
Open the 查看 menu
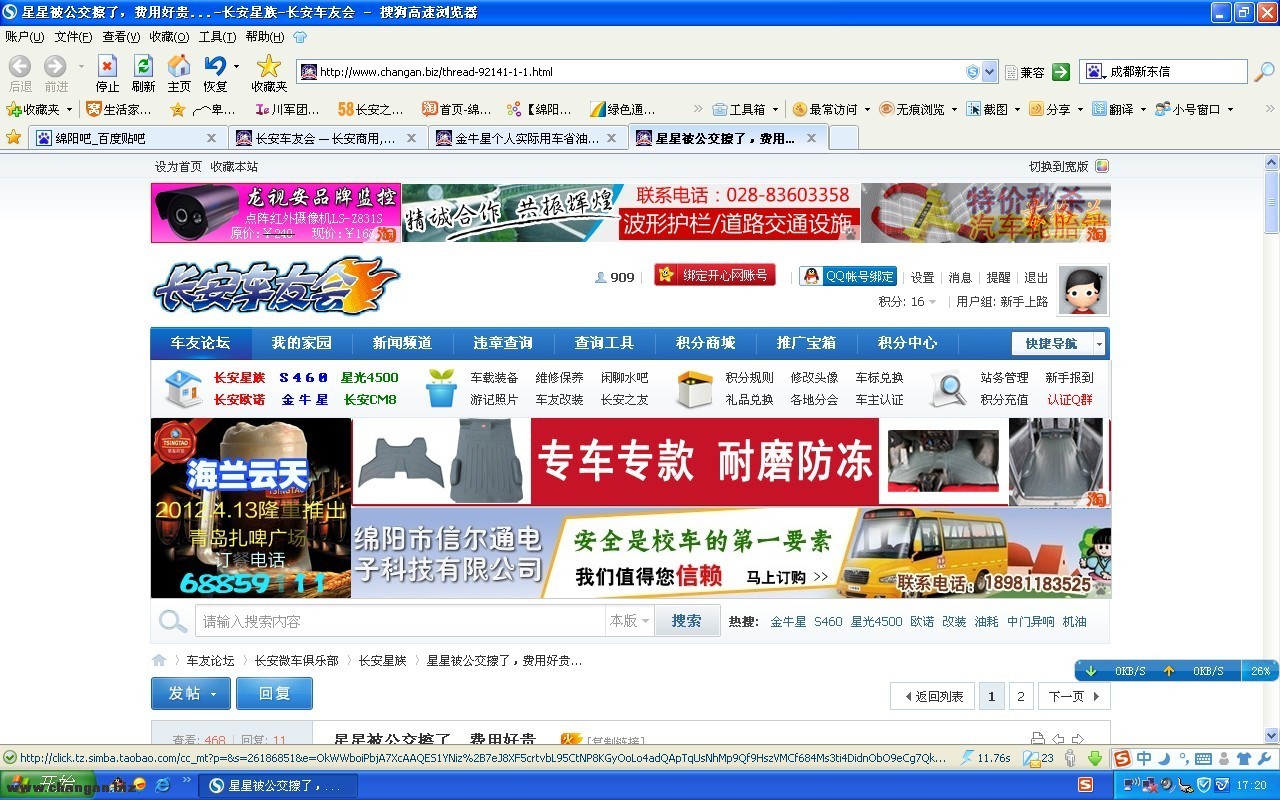121,37
